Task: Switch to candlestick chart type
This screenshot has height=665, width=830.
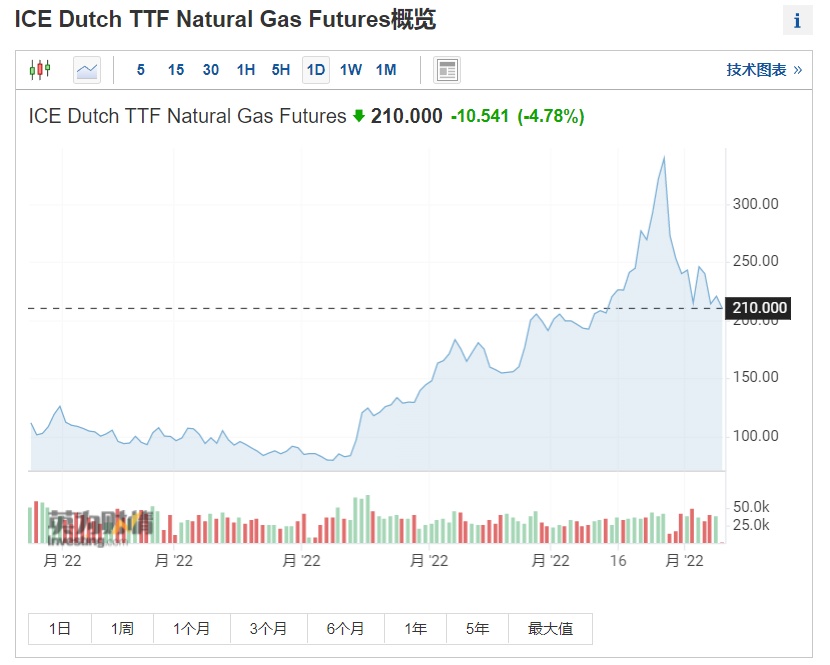Action: tap(40, 70)
